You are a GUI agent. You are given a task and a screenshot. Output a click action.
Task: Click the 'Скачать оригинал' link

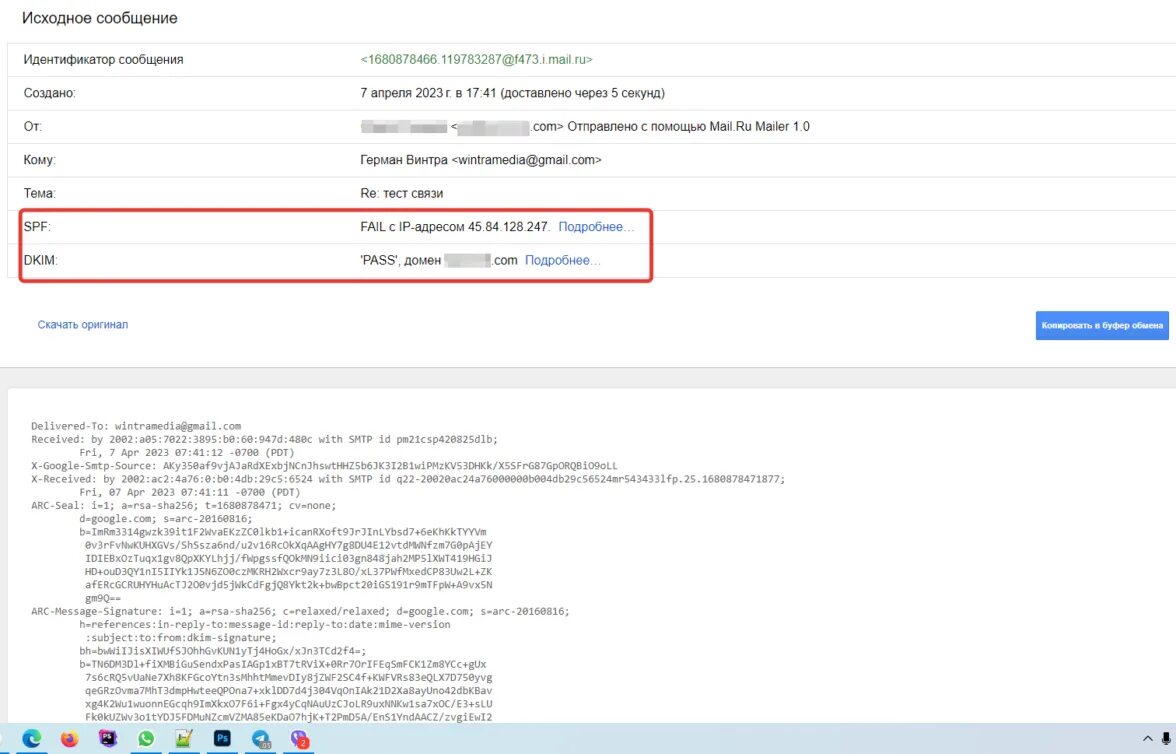(82, 325)
